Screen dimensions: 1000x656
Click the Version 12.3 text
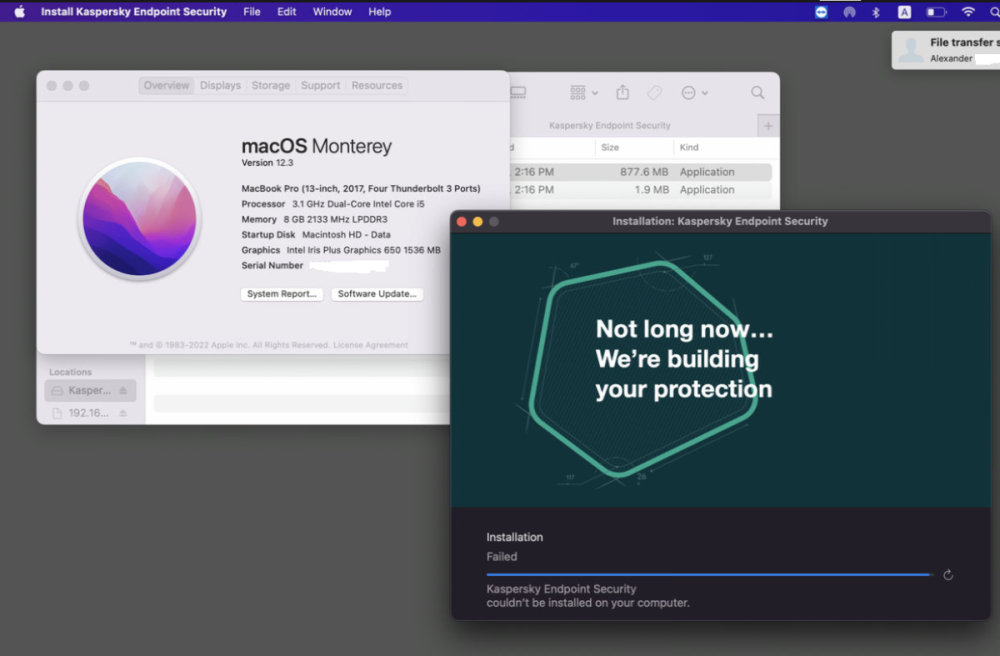[267, 163]
